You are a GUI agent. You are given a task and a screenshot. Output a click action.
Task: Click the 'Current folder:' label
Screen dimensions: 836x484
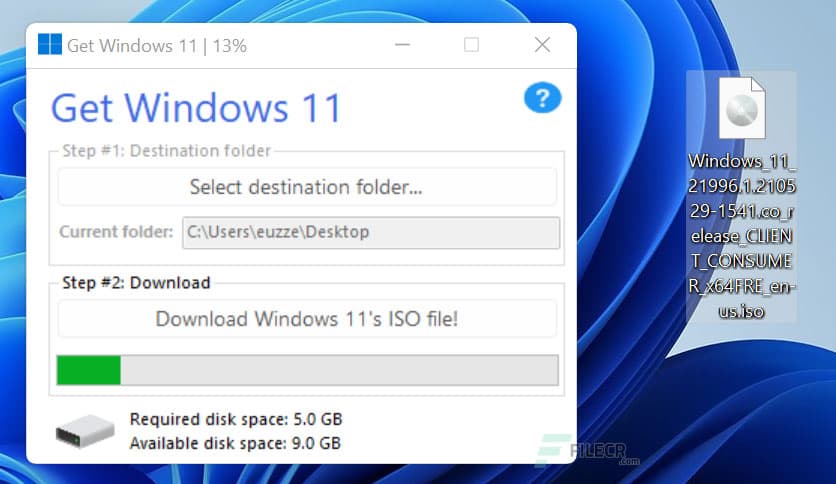point(116,232)
